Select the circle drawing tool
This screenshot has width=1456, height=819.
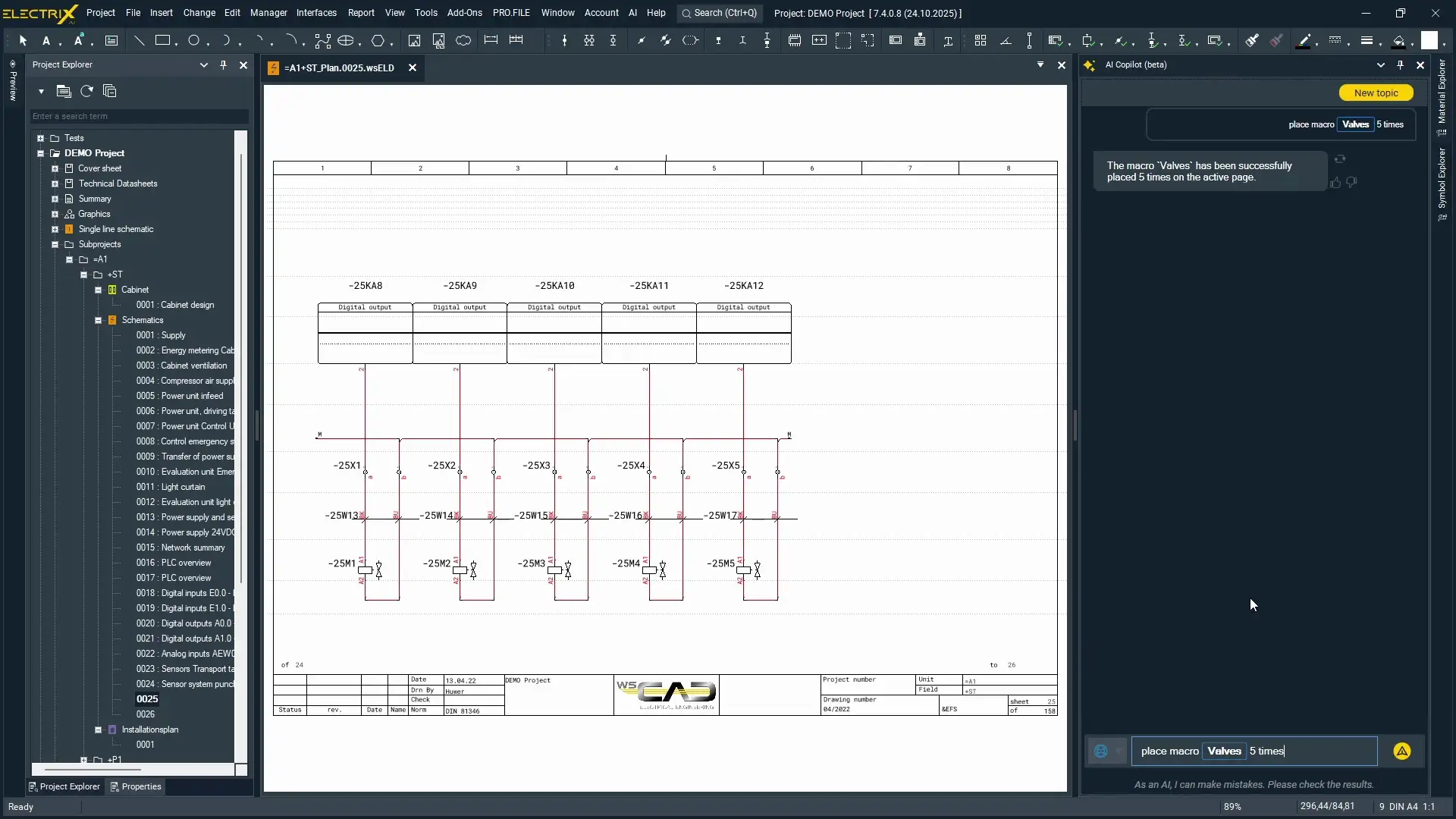tap(194, 41)
